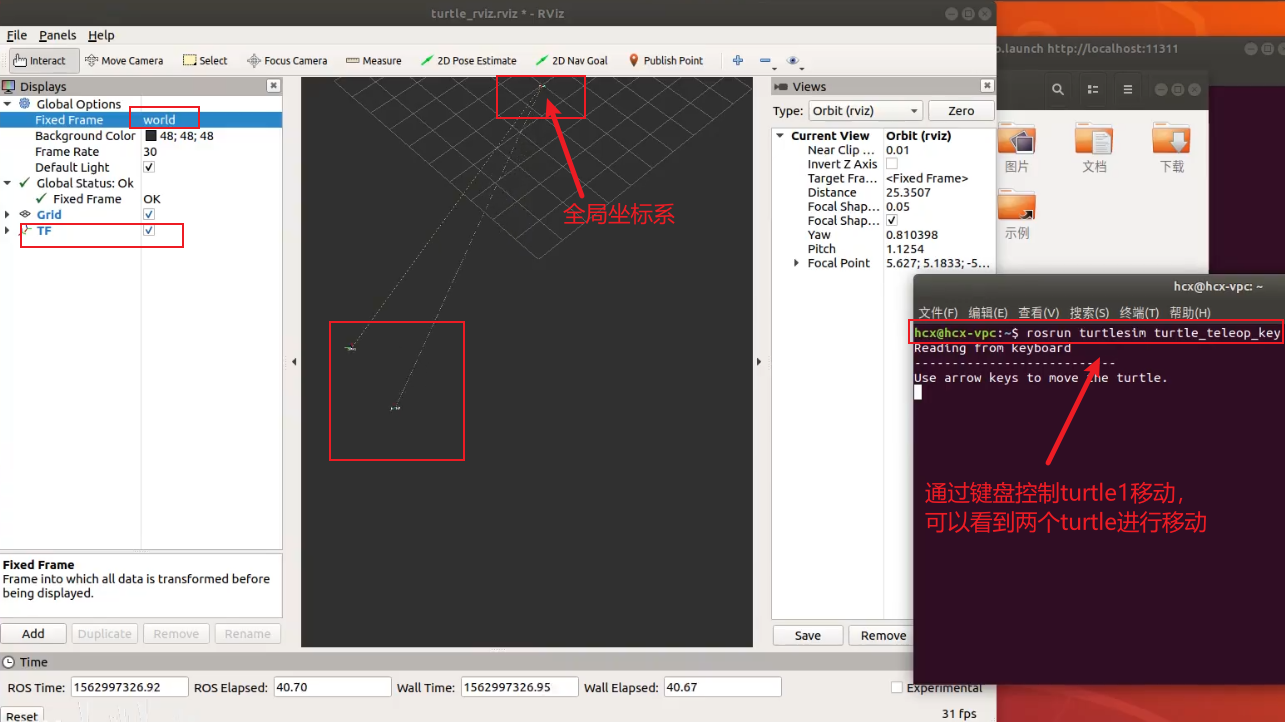Expand the Focal Point property
1285x722 pixels.
point(796,263)
